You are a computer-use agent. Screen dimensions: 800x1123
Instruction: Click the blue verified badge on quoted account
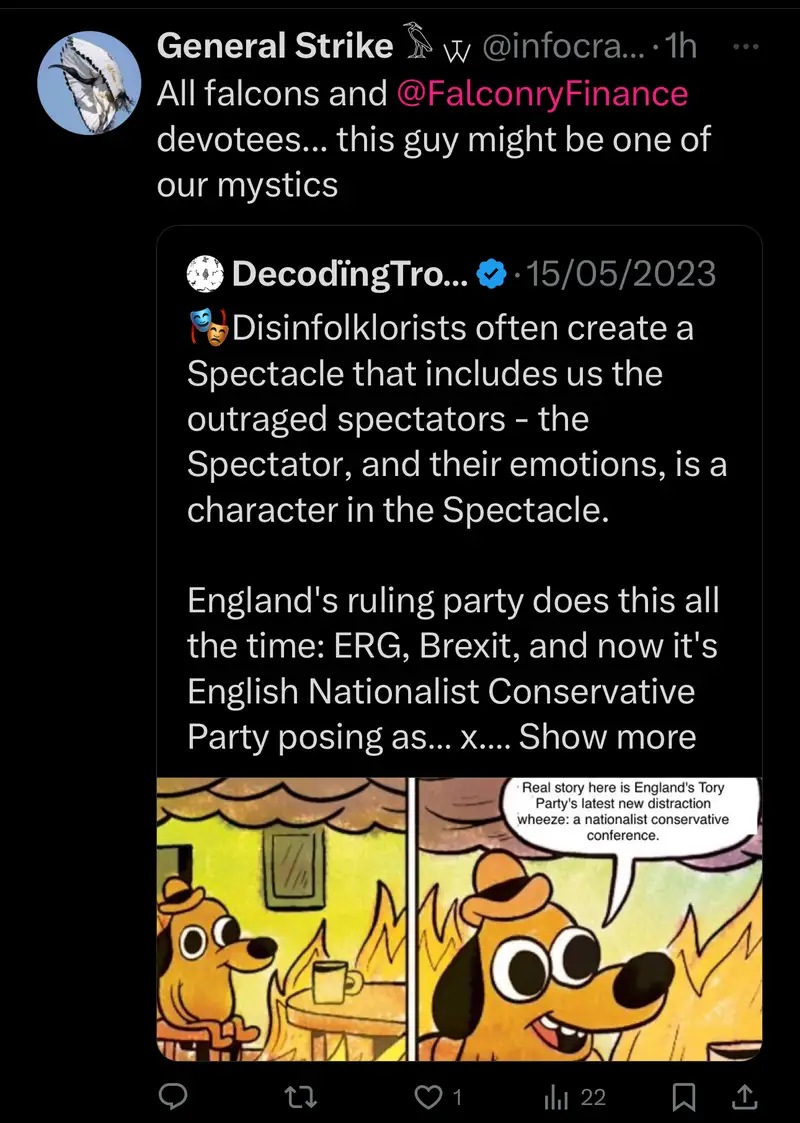(x=491, y=273)
